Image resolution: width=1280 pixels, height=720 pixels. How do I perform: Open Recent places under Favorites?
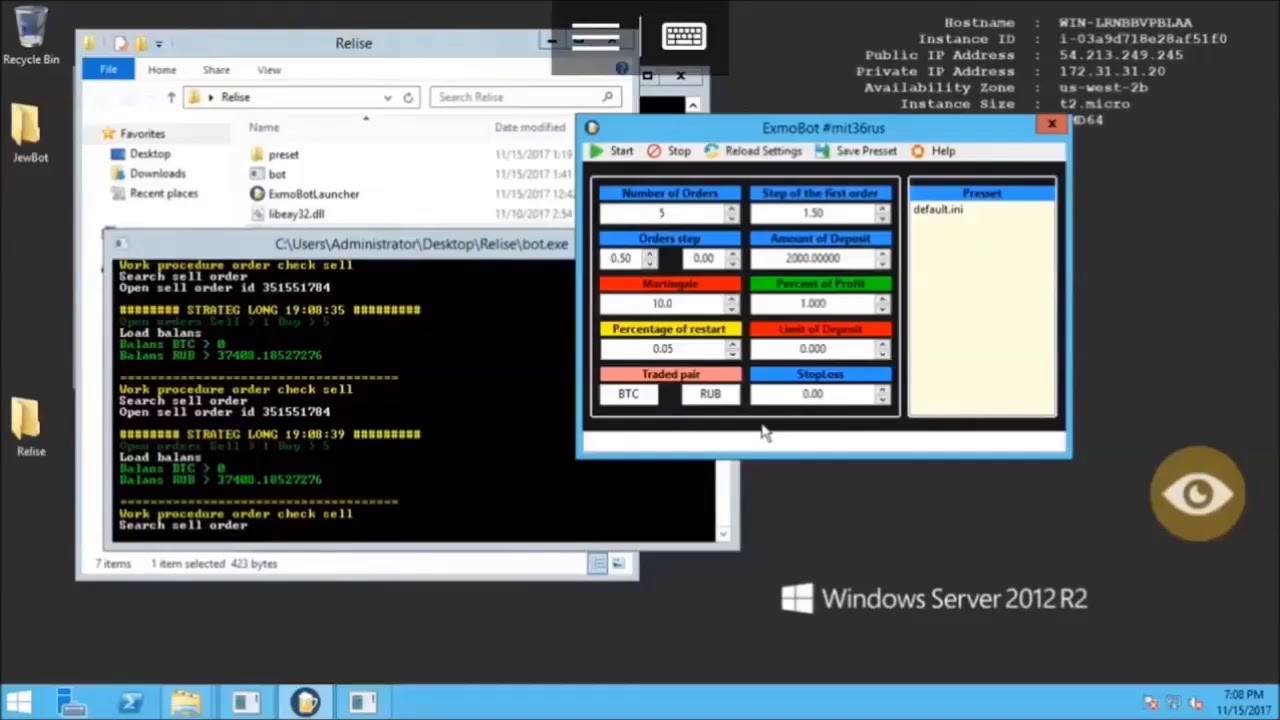click(x=164, y=194)
